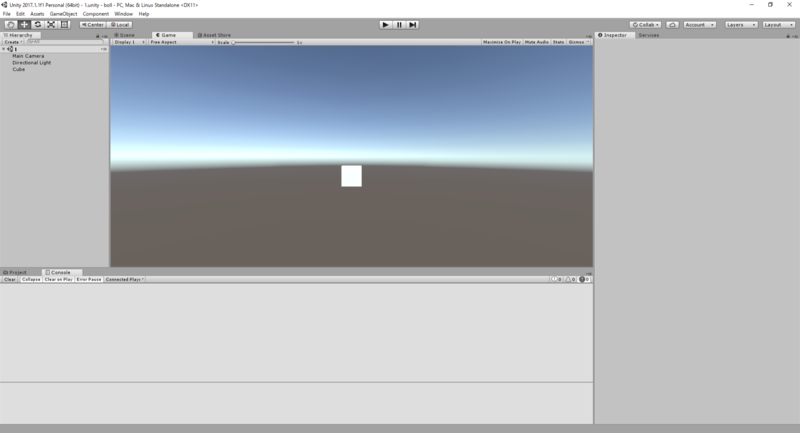Open the Hierarchy panel options menu
Viewport: 800px width, 433px height.
point(105,36)
